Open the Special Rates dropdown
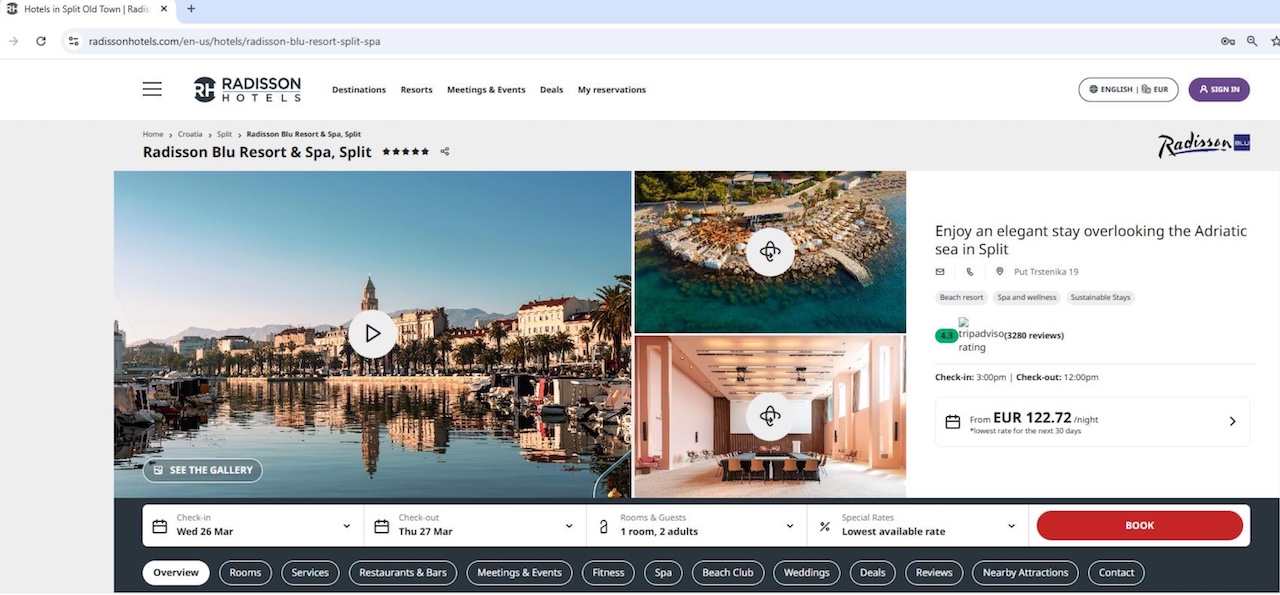Image resolution: width=1280 pixels, height=595 pixels. coord(918,526)
